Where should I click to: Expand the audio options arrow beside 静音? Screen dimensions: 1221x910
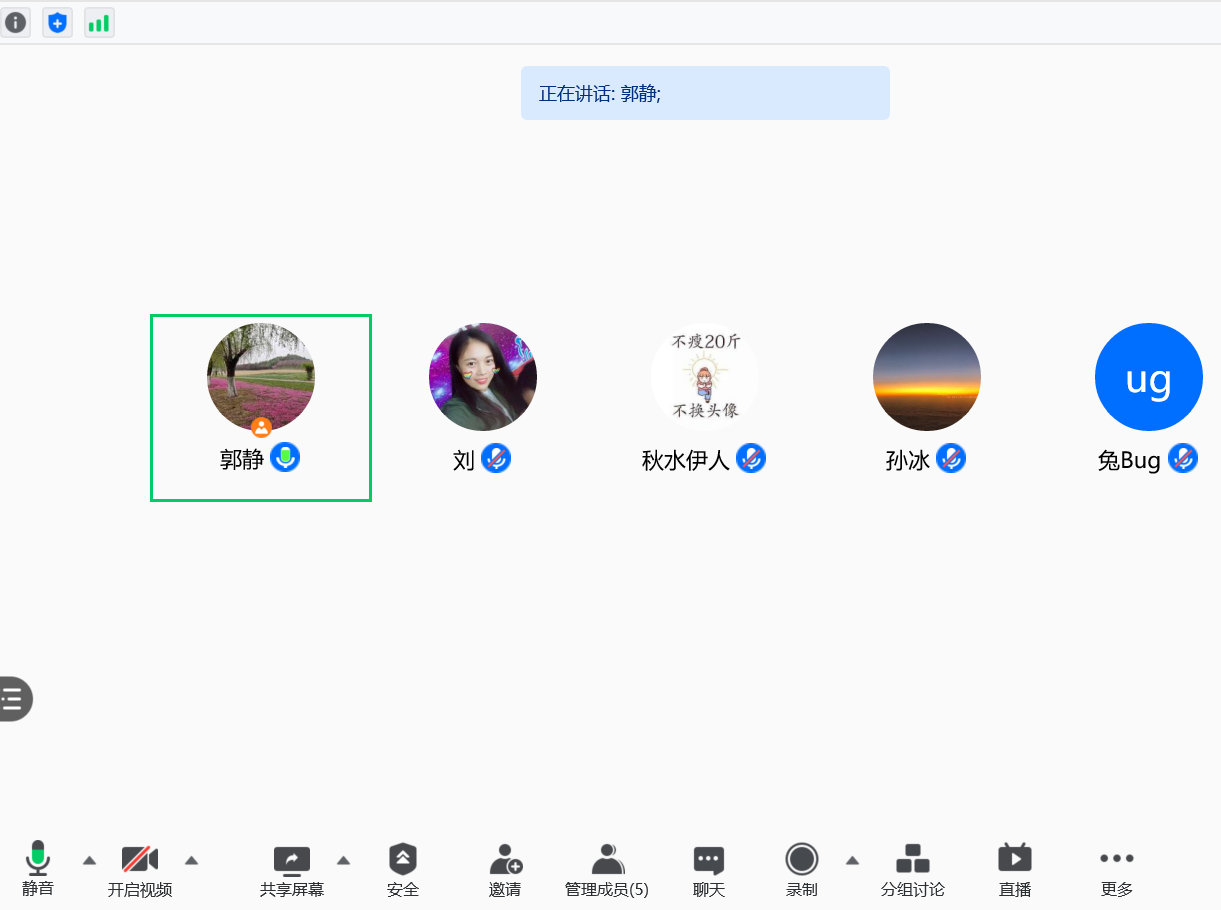tap(89, 860)
